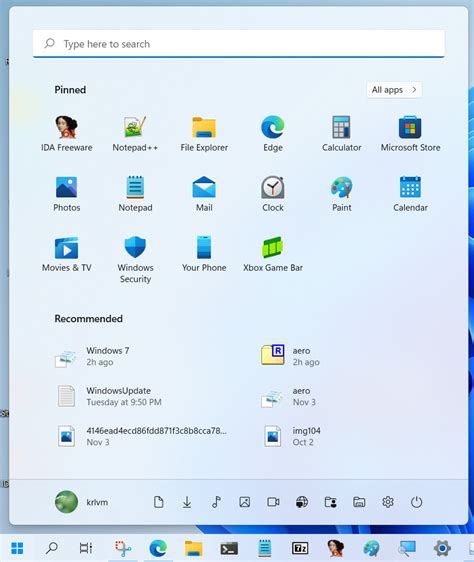Open File Explorer shortcut in Start footer
The image size is (474, 562).
pyautogui.click(x=359, y=502)
